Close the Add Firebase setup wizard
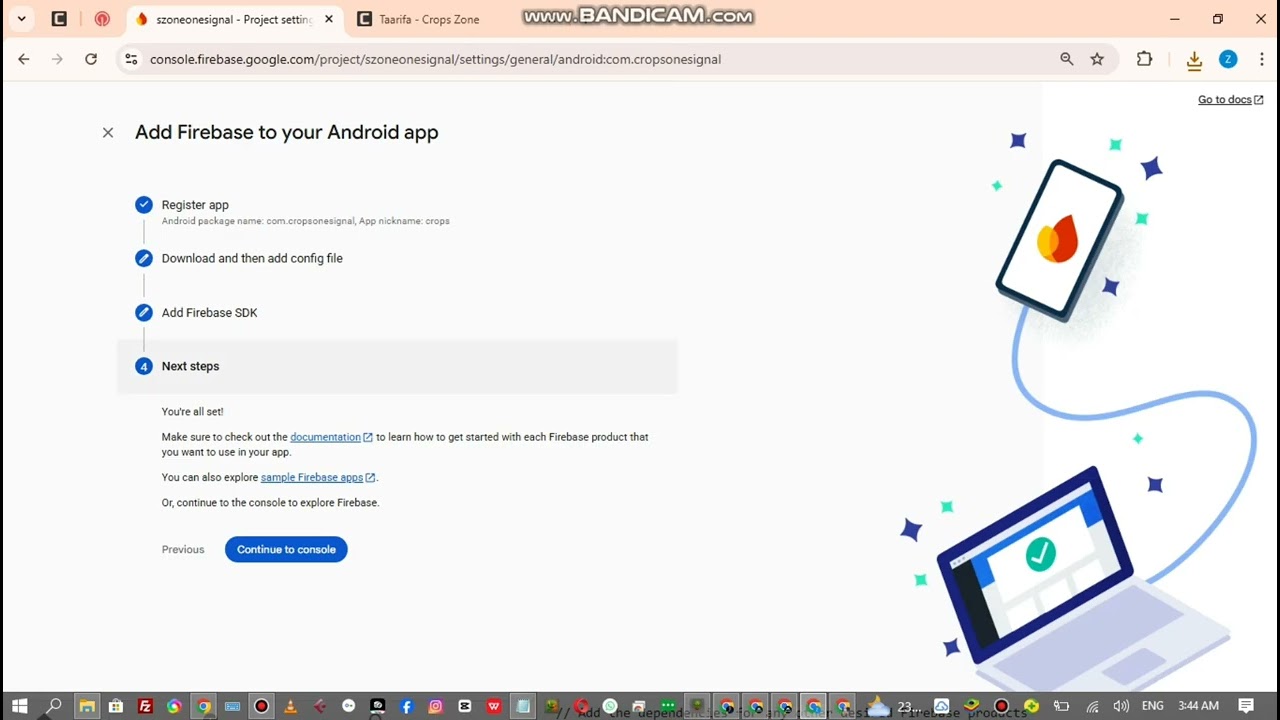Image resolution: width=1280 pixels, height=720 pixels. pyautogui.click(x=108, y=132)
